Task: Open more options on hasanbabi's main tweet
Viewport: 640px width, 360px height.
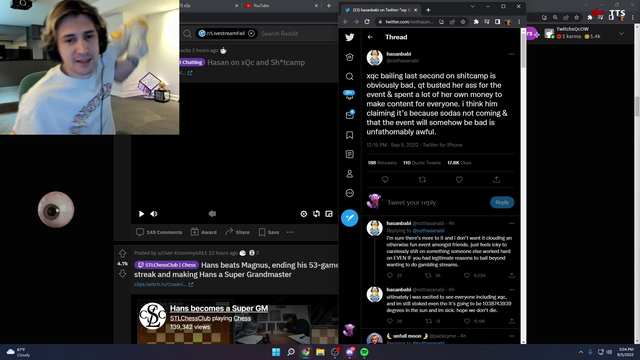Action: pyautogui.click(x=511, y=54)
